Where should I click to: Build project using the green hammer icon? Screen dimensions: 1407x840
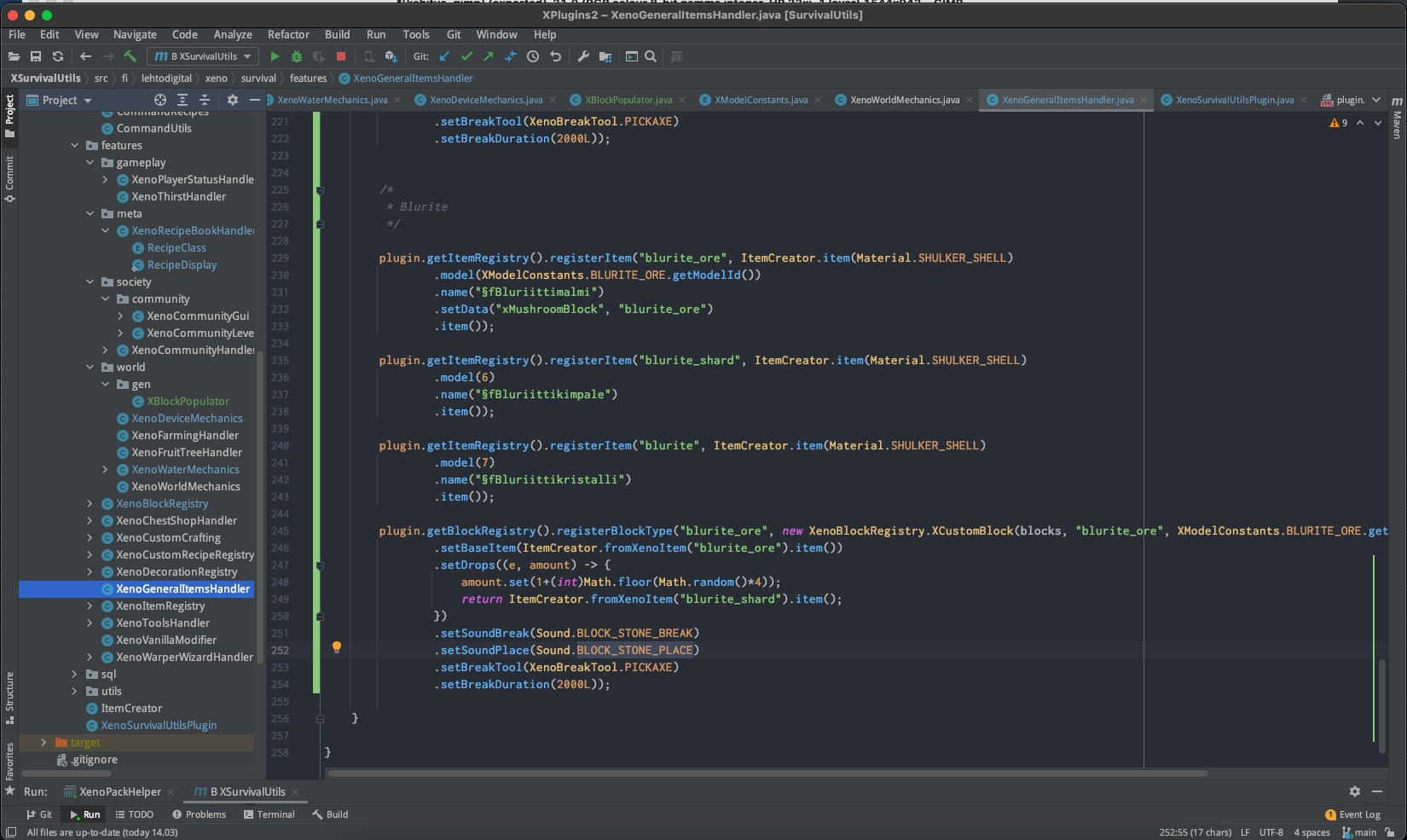point(130,56)
